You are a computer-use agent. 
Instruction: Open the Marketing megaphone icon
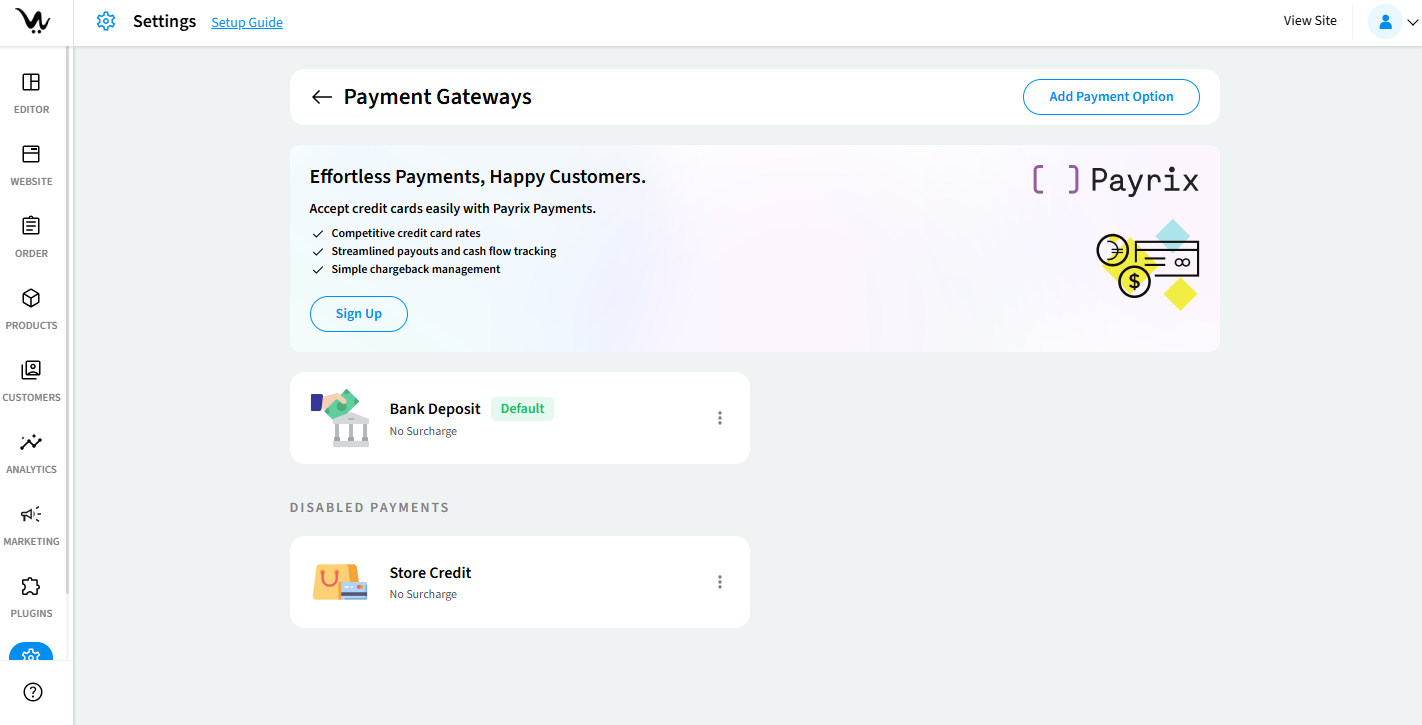(x=31, y=514)
